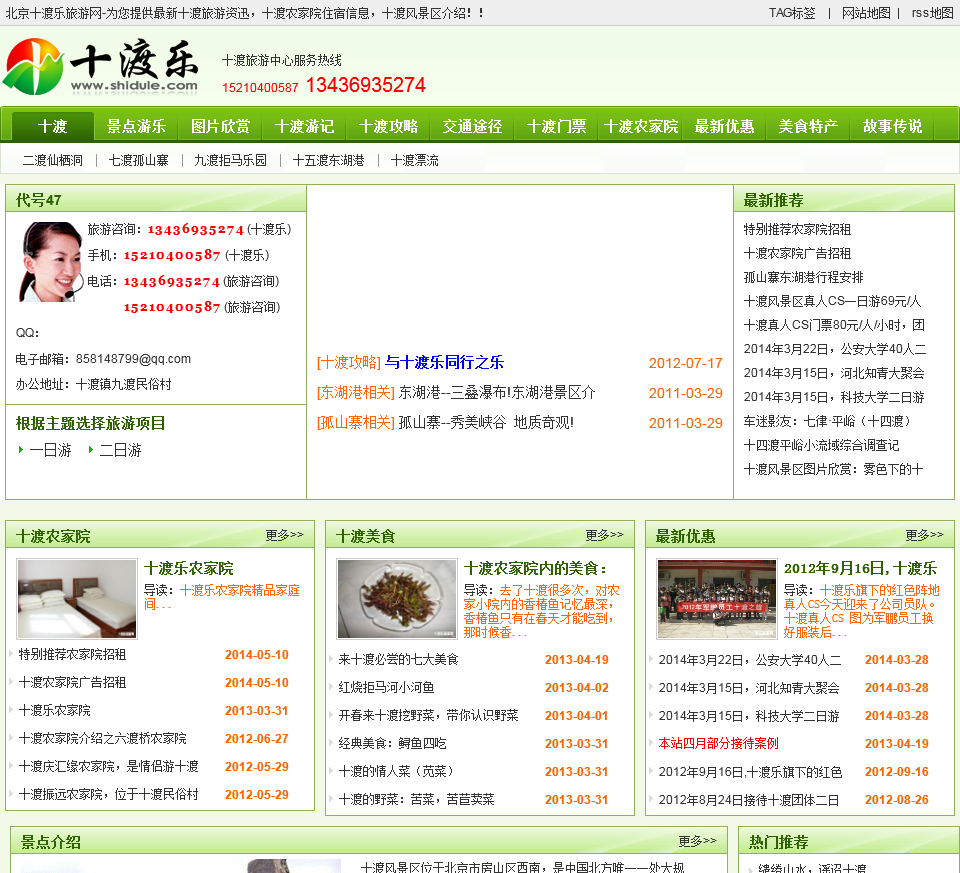Viewport: 960px width, 873px height.
Task: Open the rss地图 link
Action: coord(932,13)
